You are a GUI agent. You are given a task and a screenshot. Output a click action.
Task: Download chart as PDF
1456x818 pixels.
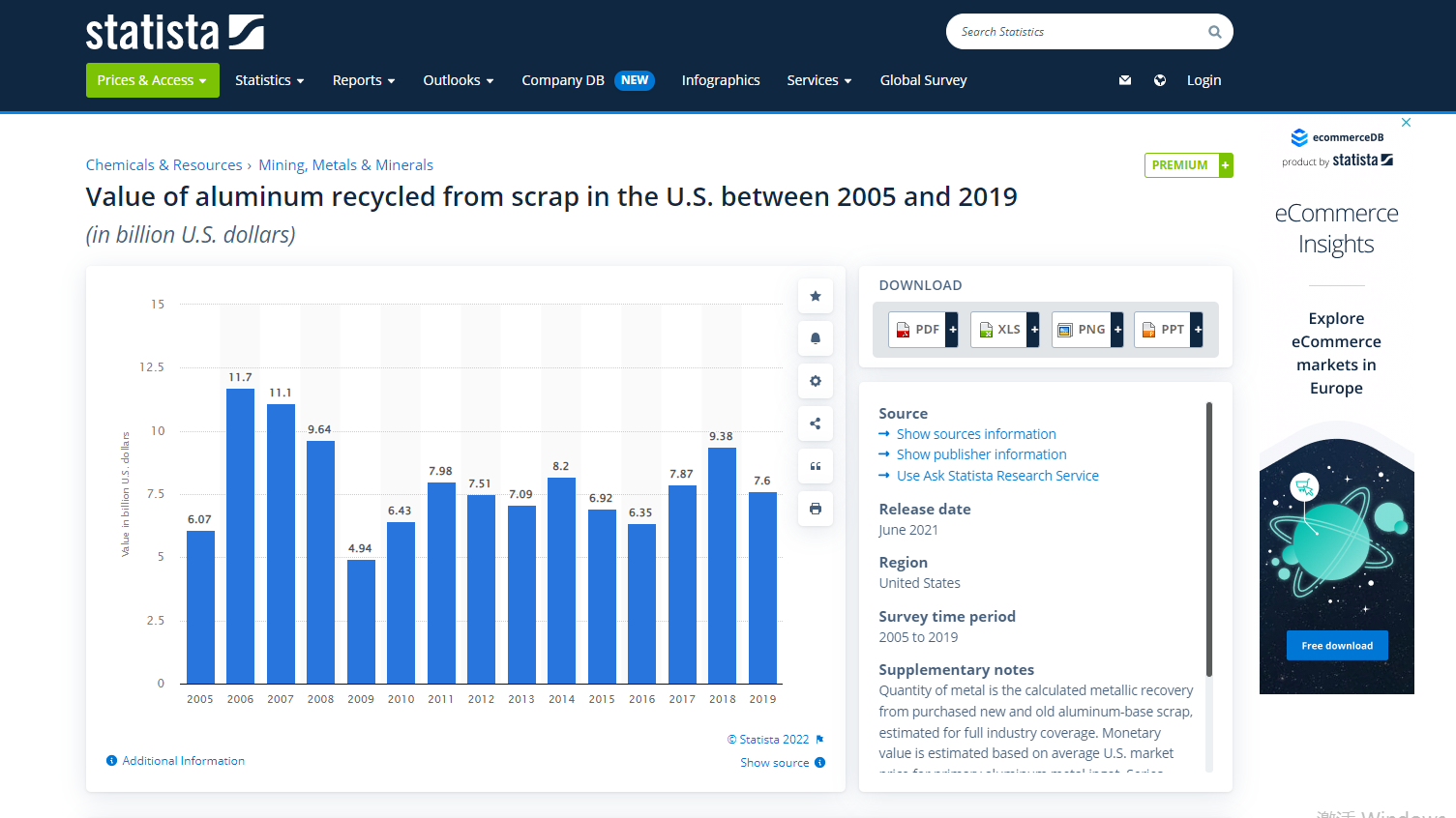pos(923,330)
